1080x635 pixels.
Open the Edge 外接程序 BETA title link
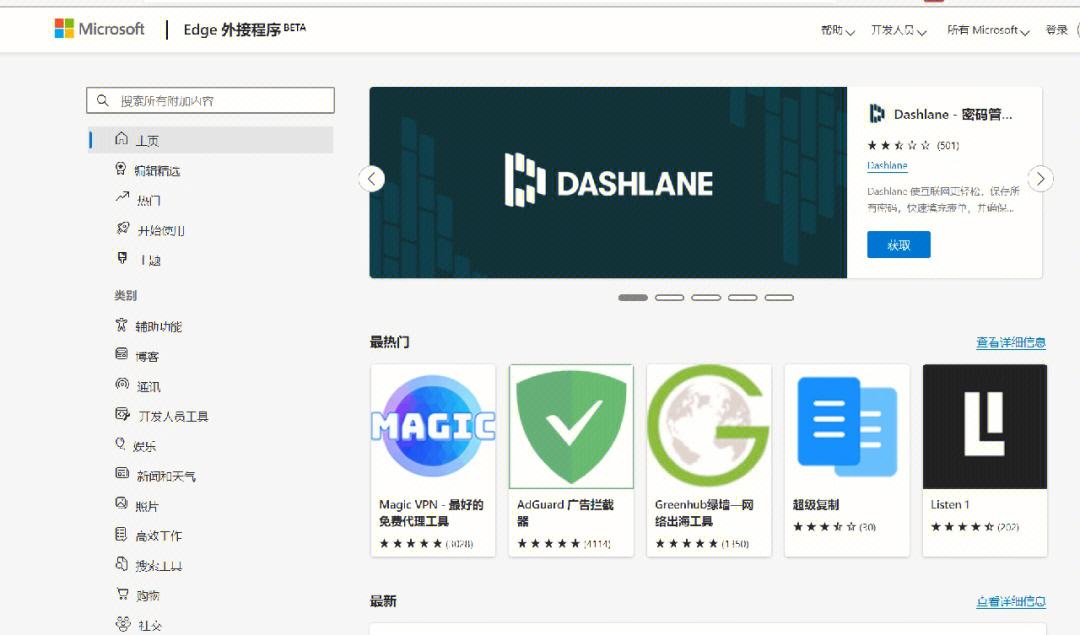pyautogui.click(x=245, y=29)
